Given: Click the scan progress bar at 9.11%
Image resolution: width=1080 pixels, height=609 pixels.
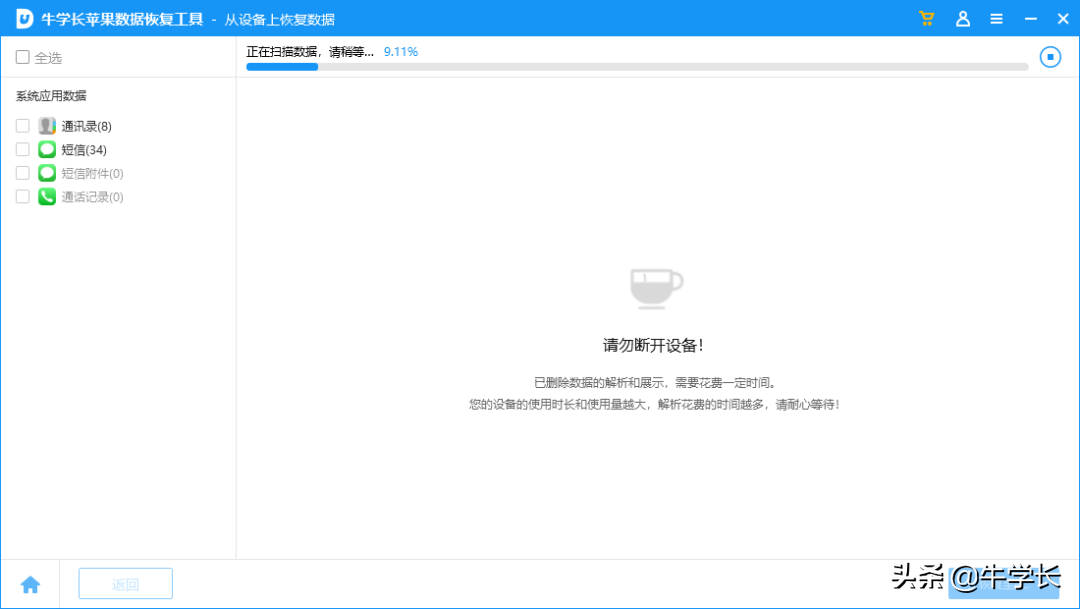Looking at the screenshot, I should point(637,66).
